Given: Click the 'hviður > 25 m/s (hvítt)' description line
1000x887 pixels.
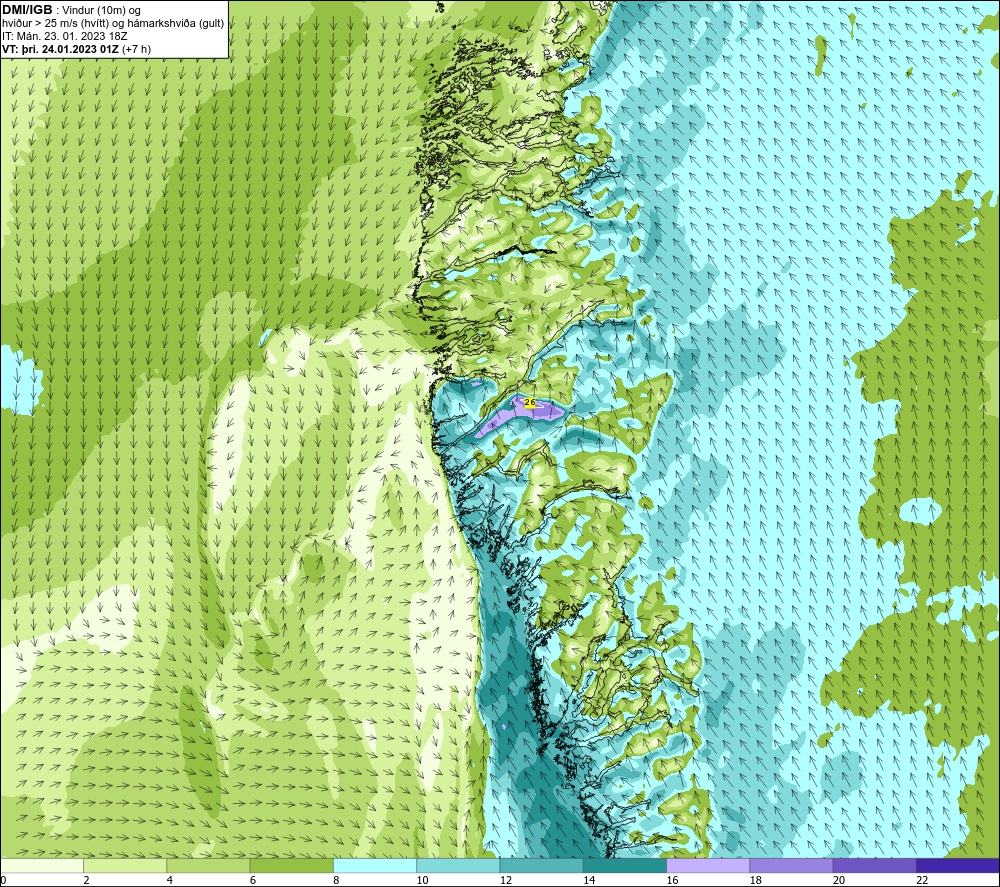Looking at the screenshot, I should pos(113,24).
